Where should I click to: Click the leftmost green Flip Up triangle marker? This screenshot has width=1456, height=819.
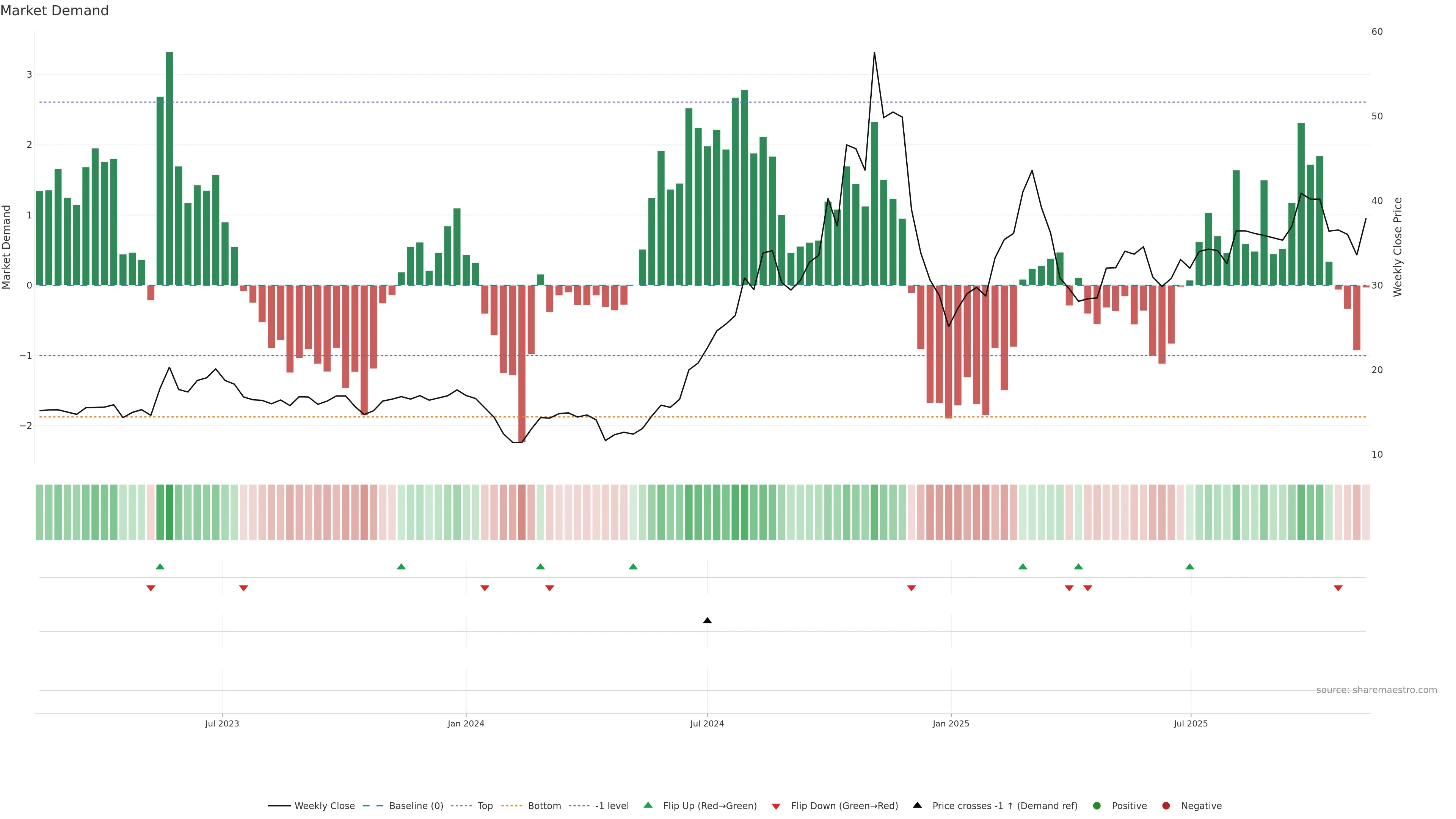(x=160, y=566)
